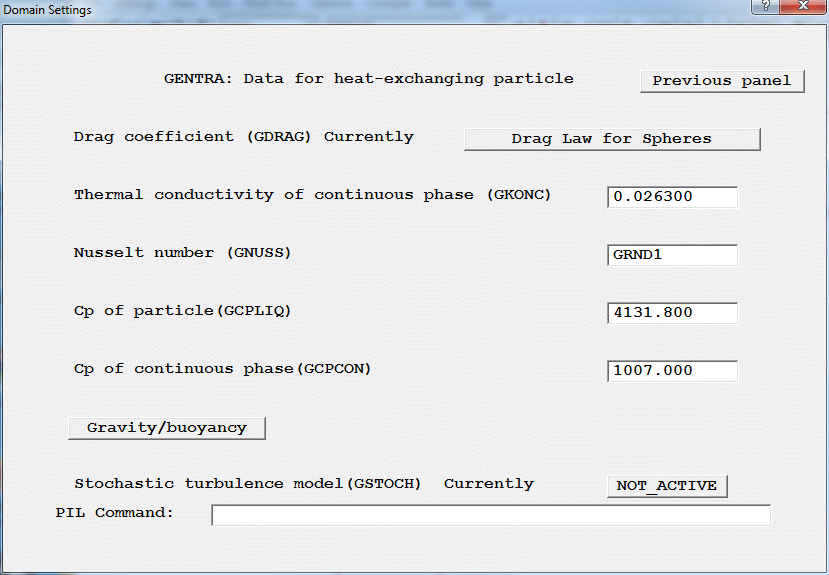This screenshot has height=575, width=829.
Task: Focus the Cp of continuous phase 1007.000 field
Action: click(672, 371)
